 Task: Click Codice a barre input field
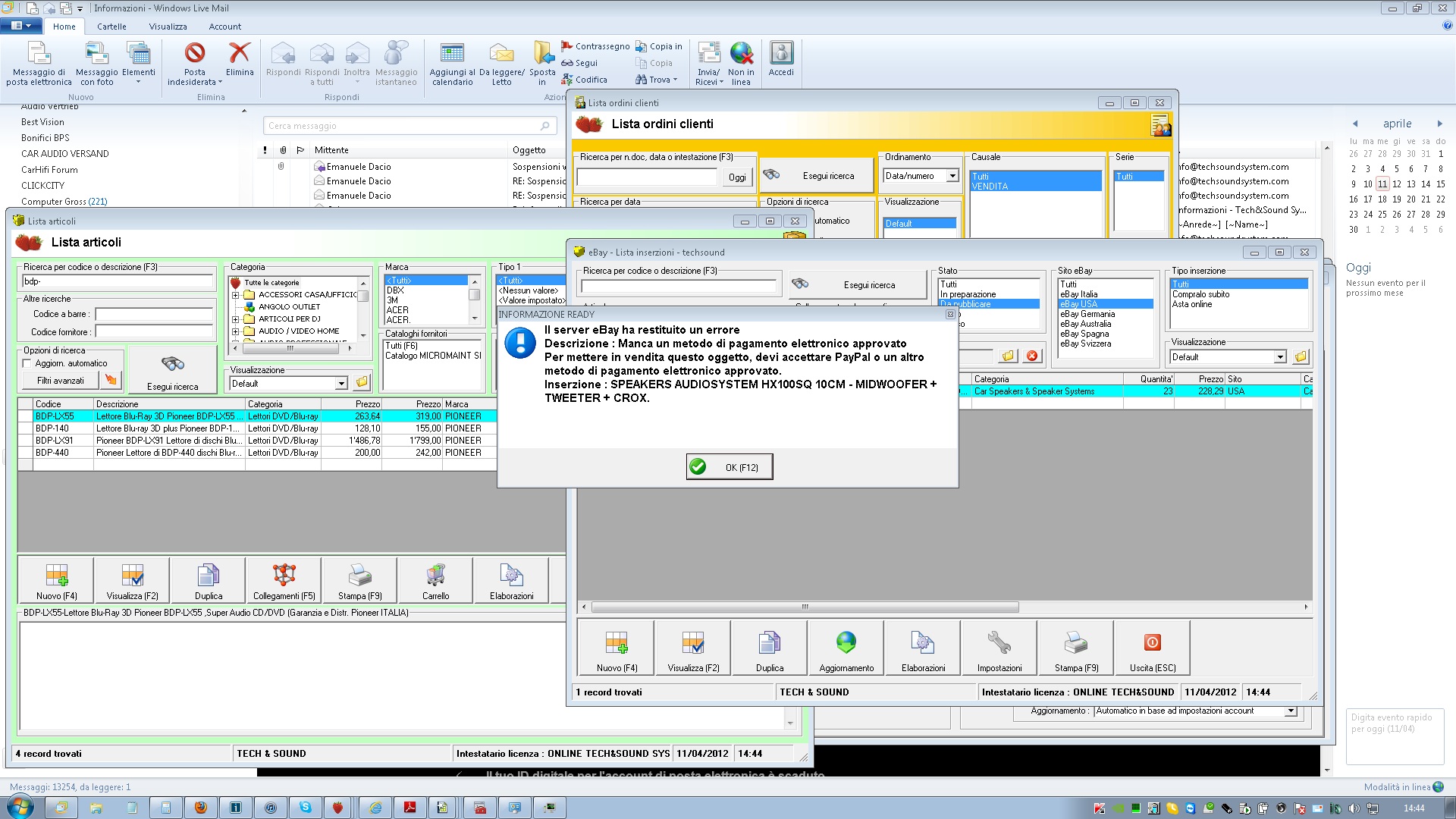(x=154, y=314)
